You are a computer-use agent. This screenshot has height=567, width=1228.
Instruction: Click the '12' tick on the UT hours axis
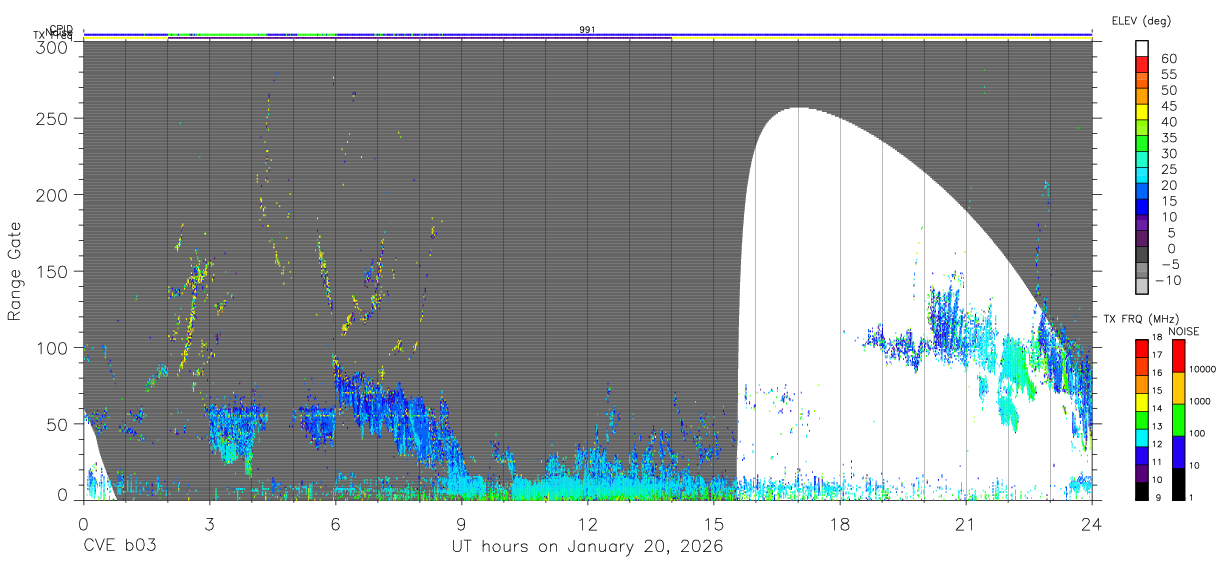coord(588,523)
